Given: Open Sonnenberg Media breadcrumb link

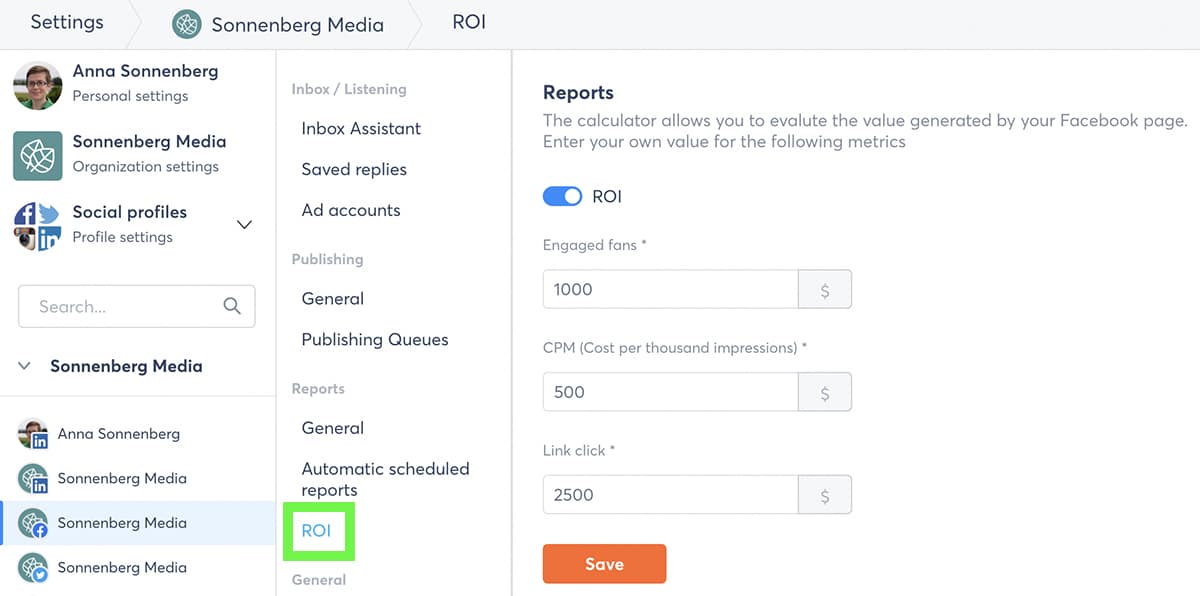Looking at the screenshot, I should click(297, 25).
